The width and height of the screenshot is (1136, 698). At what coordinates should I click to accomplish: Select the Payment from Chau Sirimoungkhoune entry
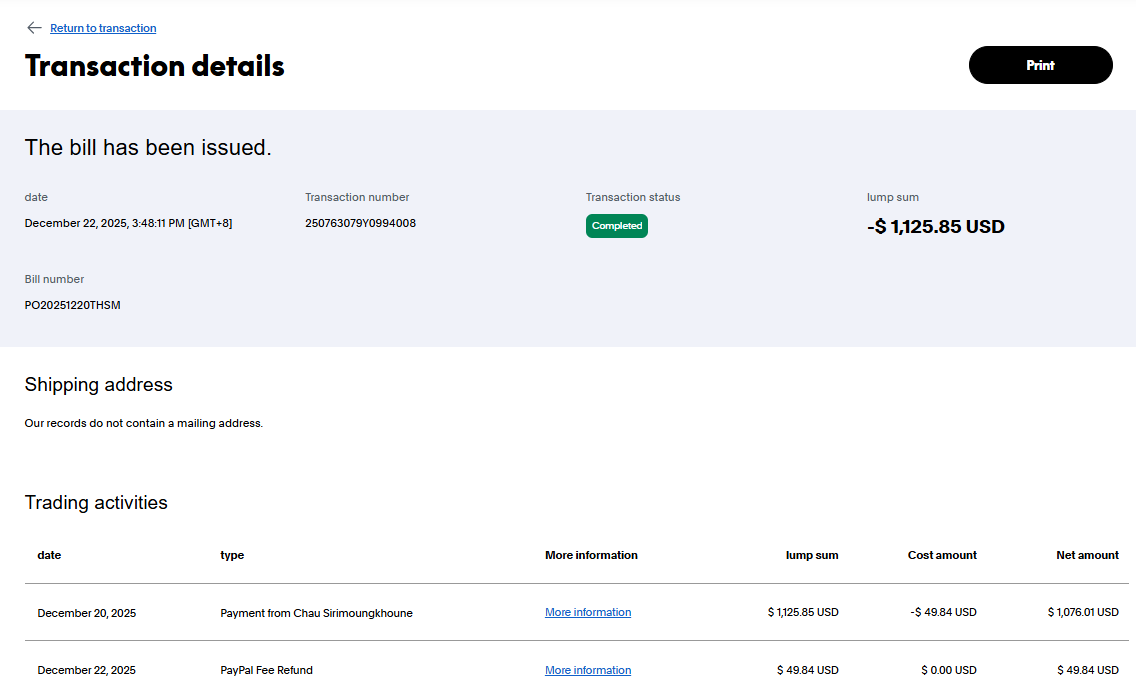tap(316, 613)
